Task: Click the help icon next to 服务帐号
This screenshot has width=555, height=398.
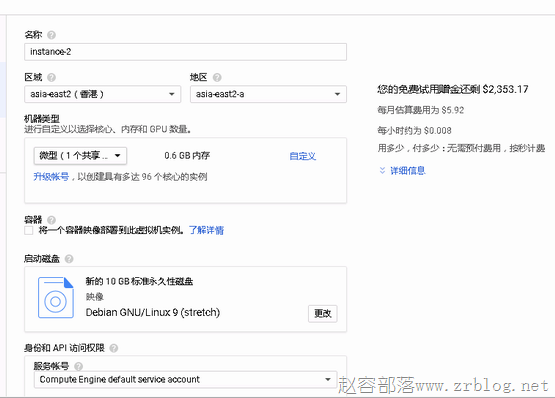Action: [79, 366]
